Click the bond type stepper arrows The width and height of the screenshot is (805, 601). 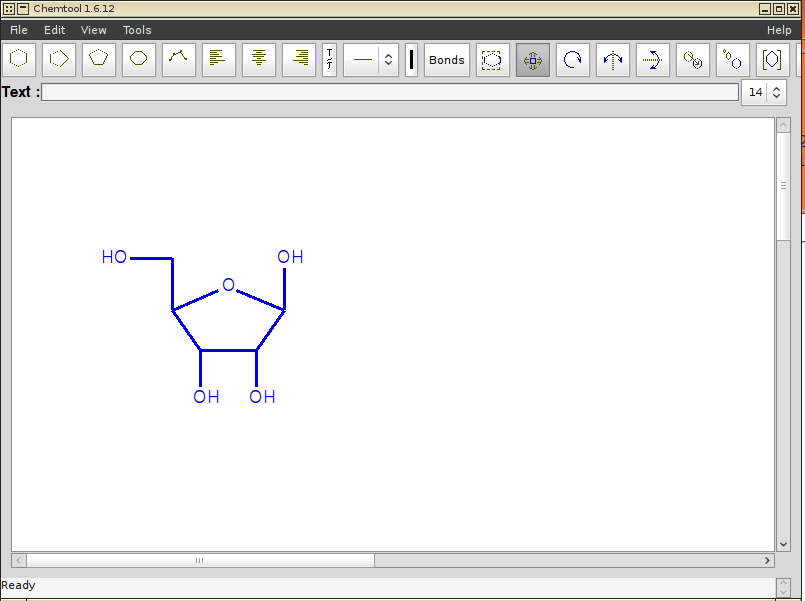[389, 60]
